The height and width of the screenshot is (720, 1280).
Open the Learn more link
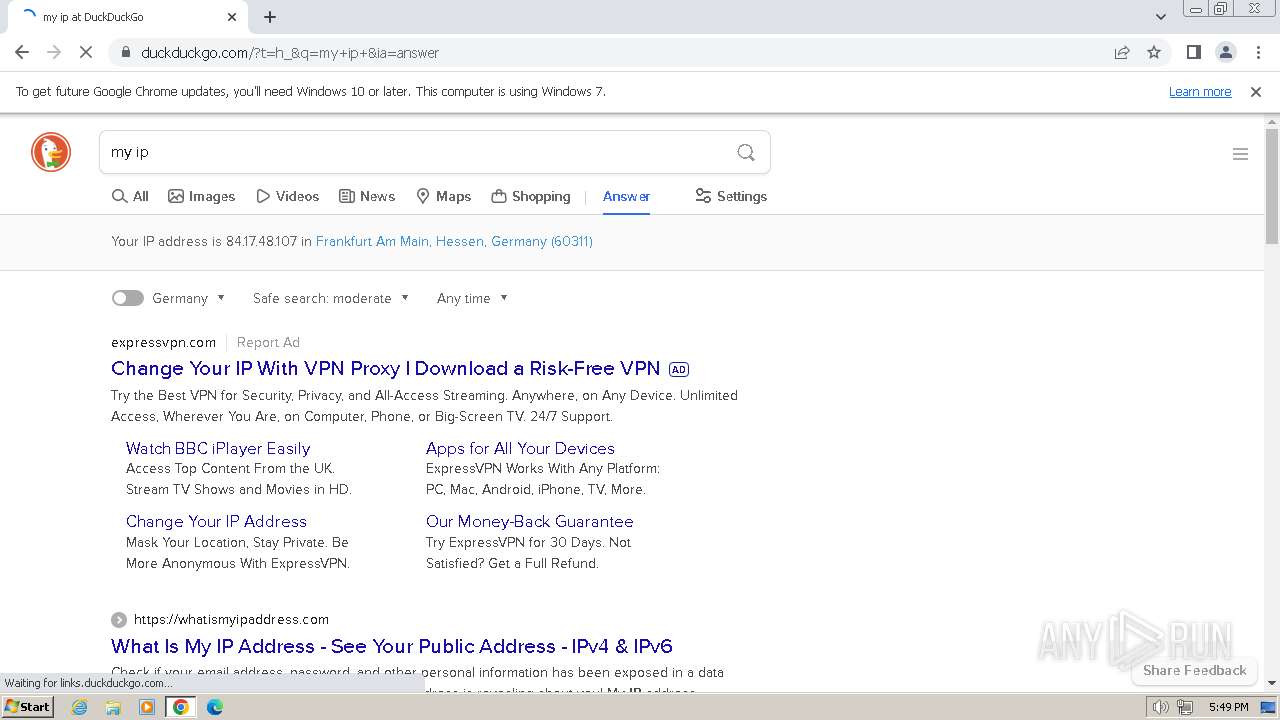coord(1200,91)
